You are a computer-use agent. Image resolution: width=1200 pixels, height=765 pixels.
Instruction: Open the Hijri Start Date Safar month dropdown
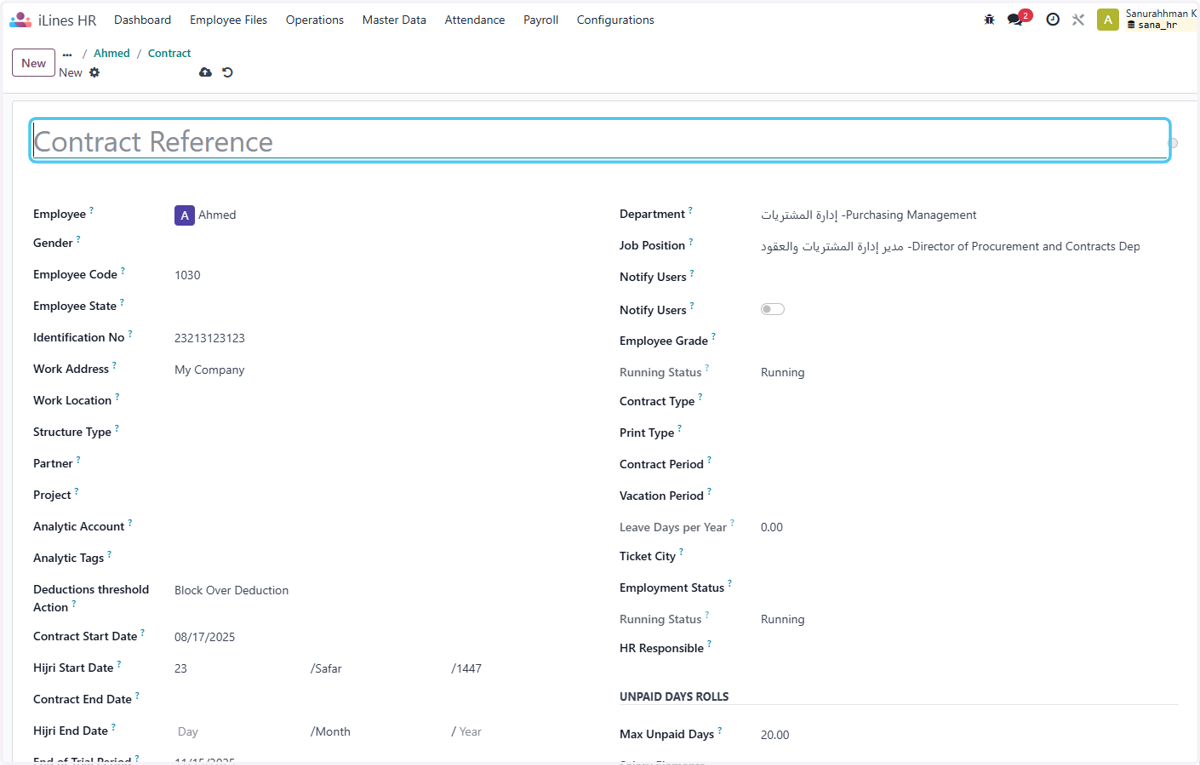point(376,669)
